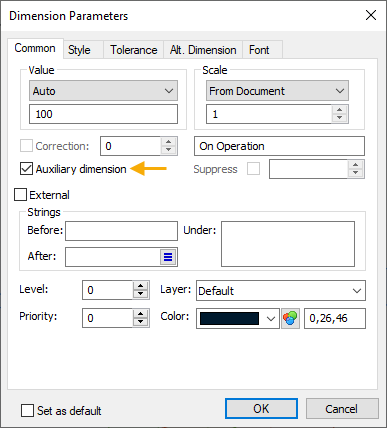Click the Suppress value field
387x428 pixels.
[x=308, y=169]
